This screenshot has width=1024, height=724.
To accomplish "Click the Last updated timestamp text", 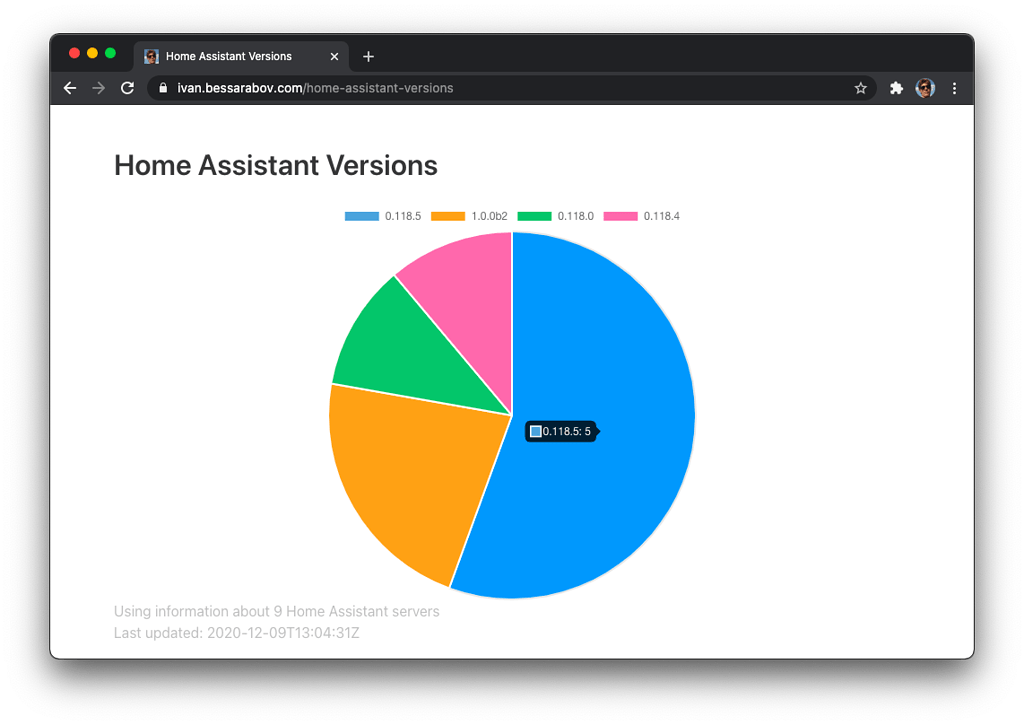I will pyautogui.click(x=237, y=632).
